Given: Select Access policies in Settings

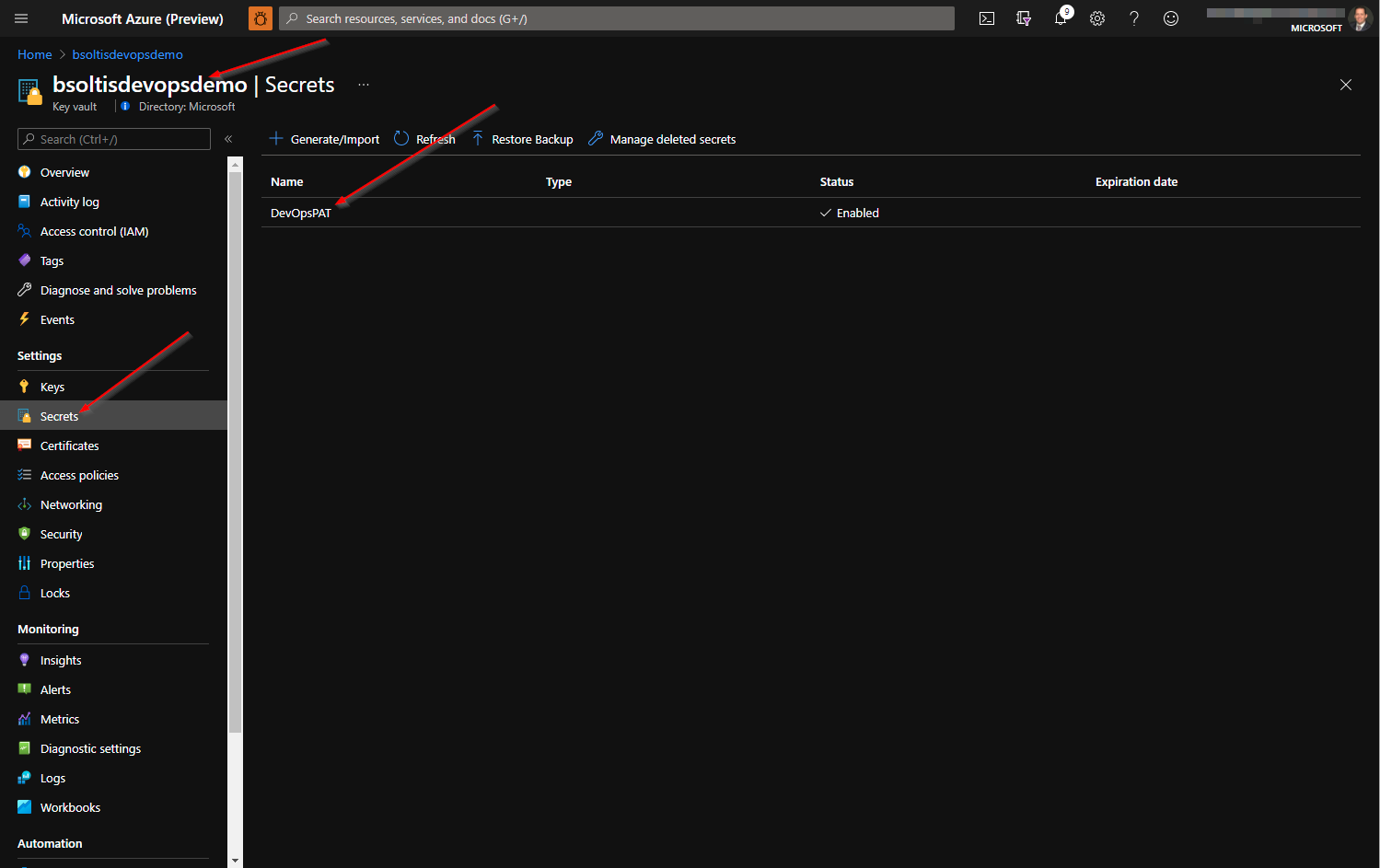Looking at the screenshot, I should pyautogui.click(x=79, y=476).
